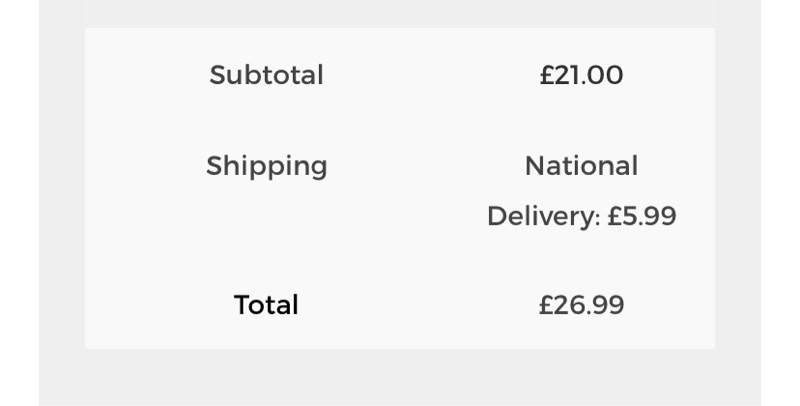
Task: Click the pound sign in £26.99
Action: (546, 305)
